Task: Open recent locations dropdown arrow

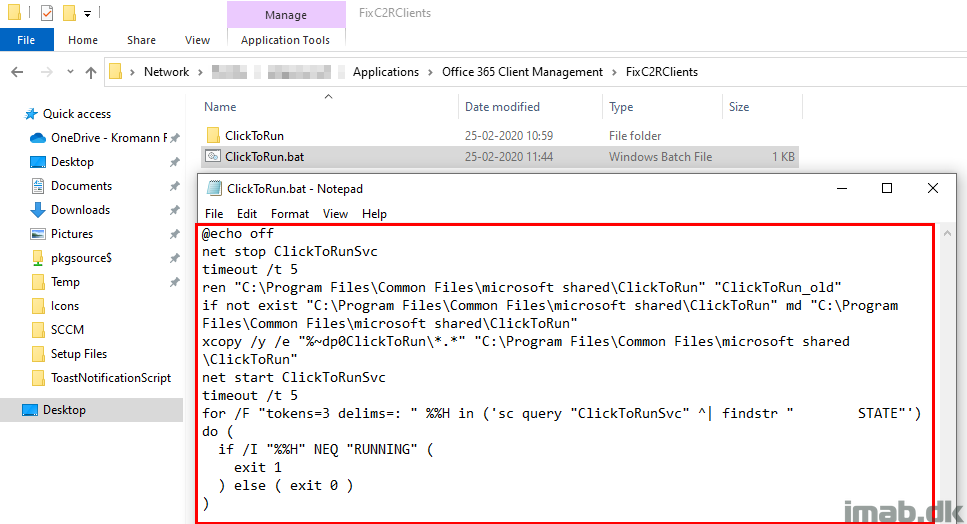Action: (70, 72)
